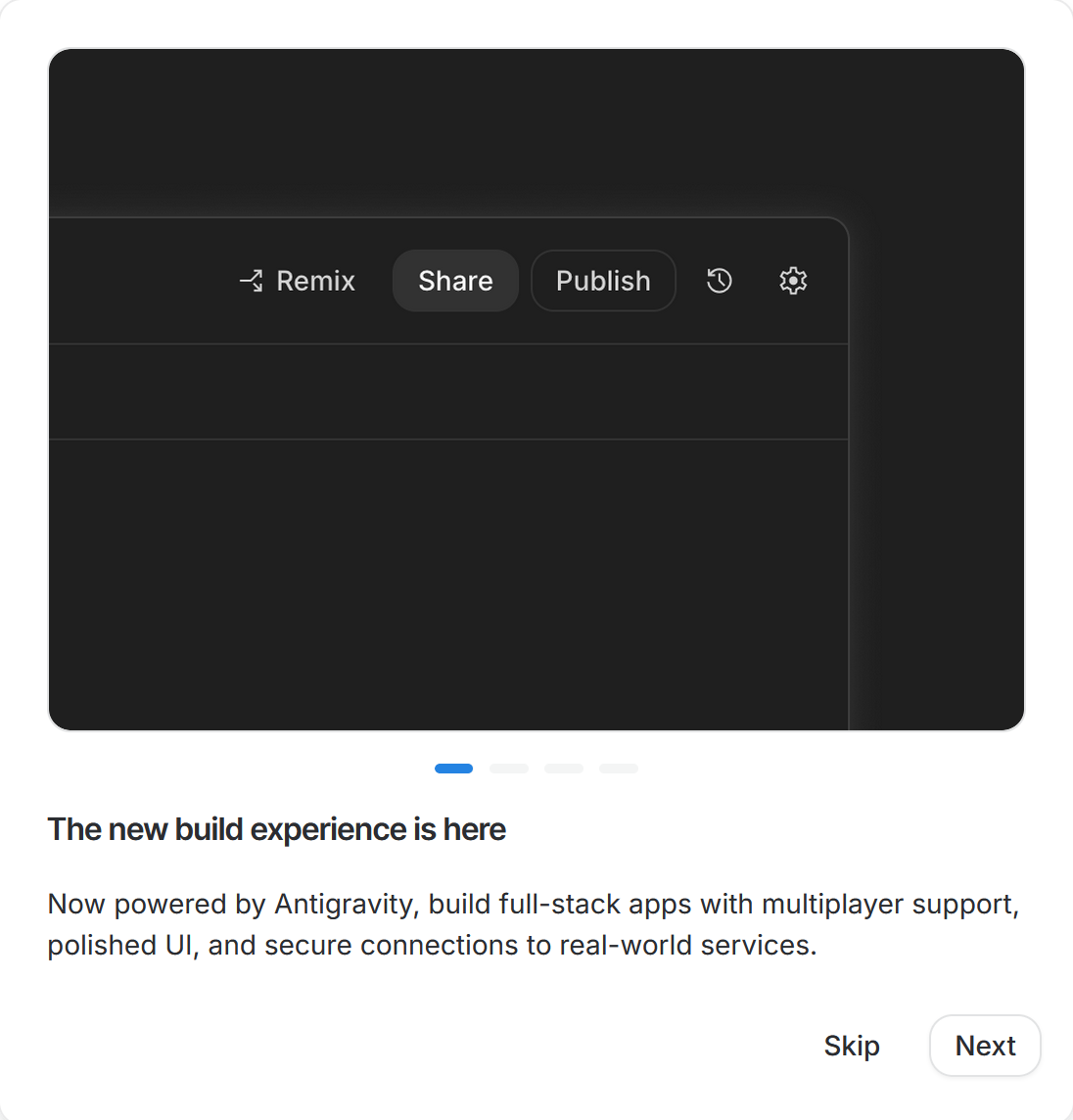Jump to the third slide indicator

click(x=564, y=769)
